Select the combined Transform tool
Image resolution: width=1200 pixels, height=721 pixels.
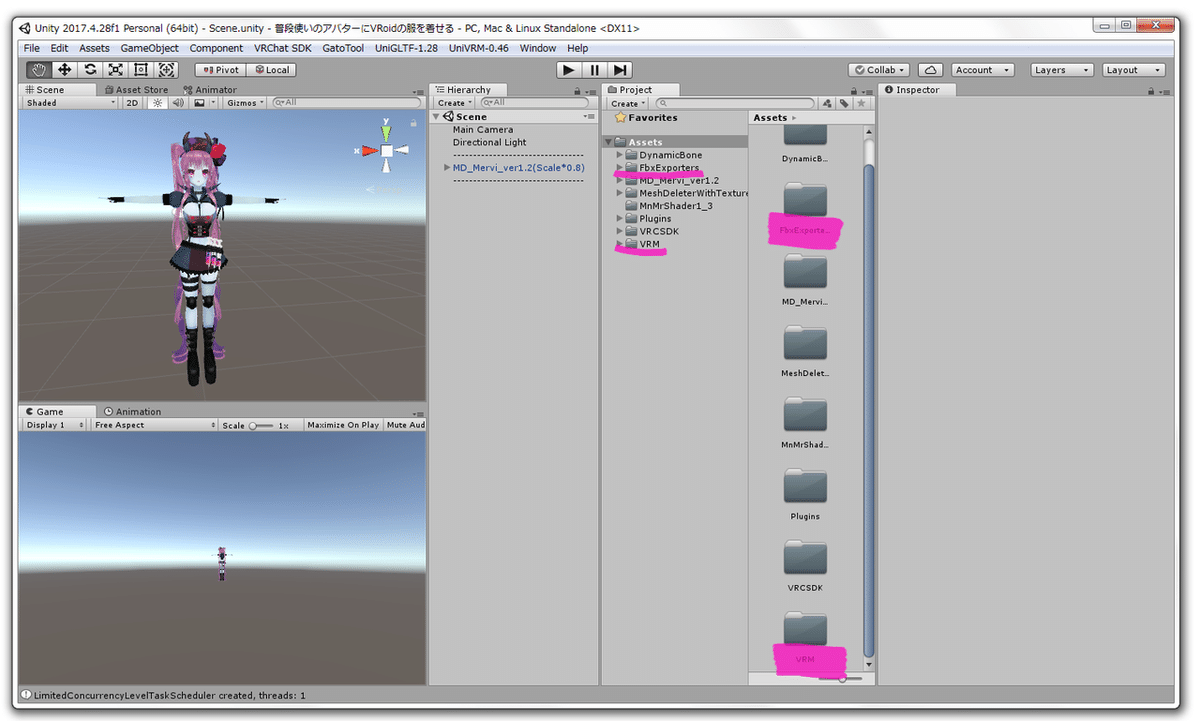(x=166, y=69)
